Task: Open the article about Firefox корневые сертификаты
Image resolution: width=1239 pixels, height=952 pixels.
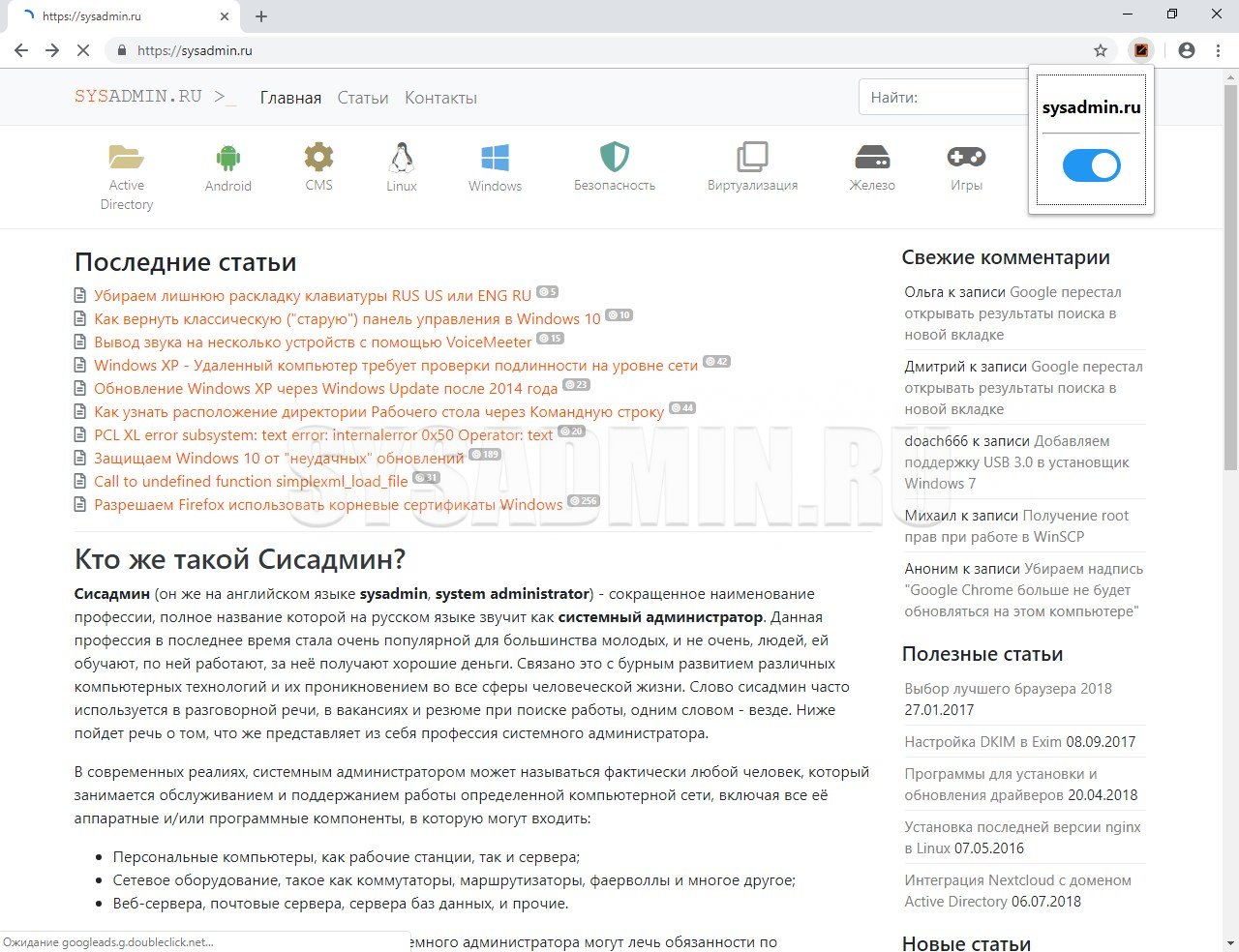Action: coord(328,505)
